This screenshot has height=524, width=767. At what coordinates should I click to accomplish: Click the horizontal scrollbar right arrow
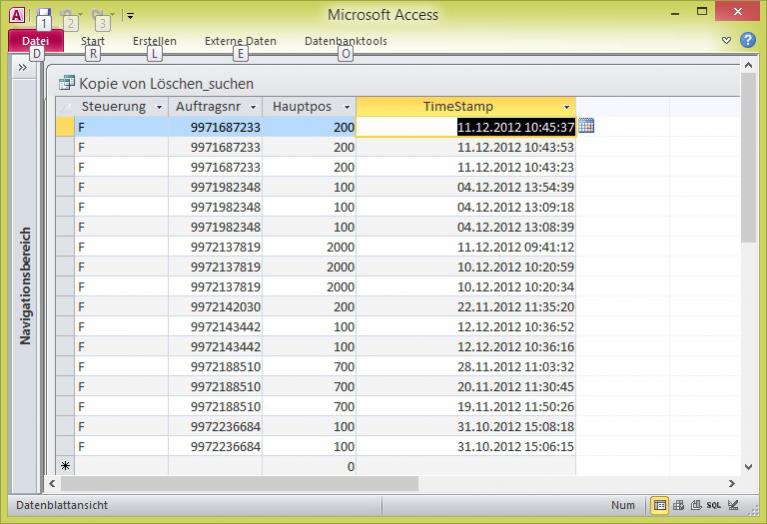(731, 483)
